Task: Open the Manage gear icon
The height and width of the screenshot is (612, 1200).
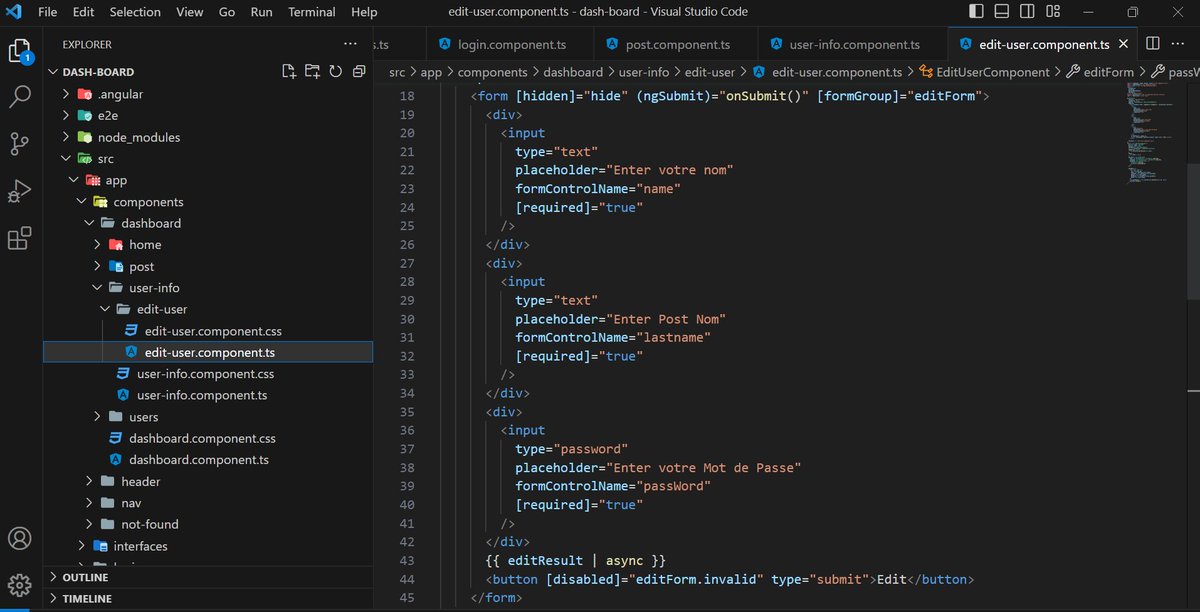Action: coord(20,585)
